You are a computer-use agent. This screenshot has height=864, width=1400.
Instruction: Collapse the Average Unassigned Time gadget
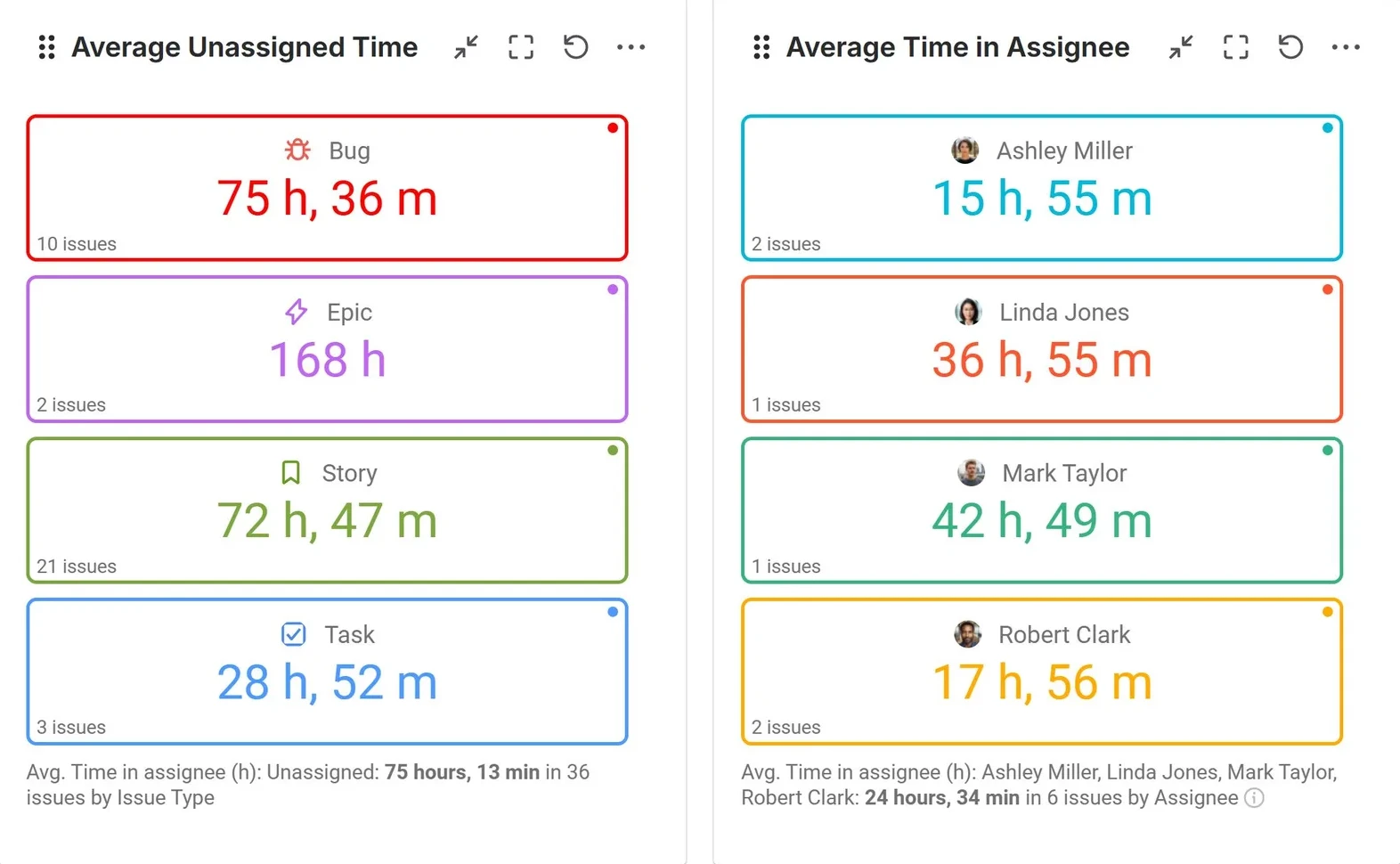click(466, 47)
